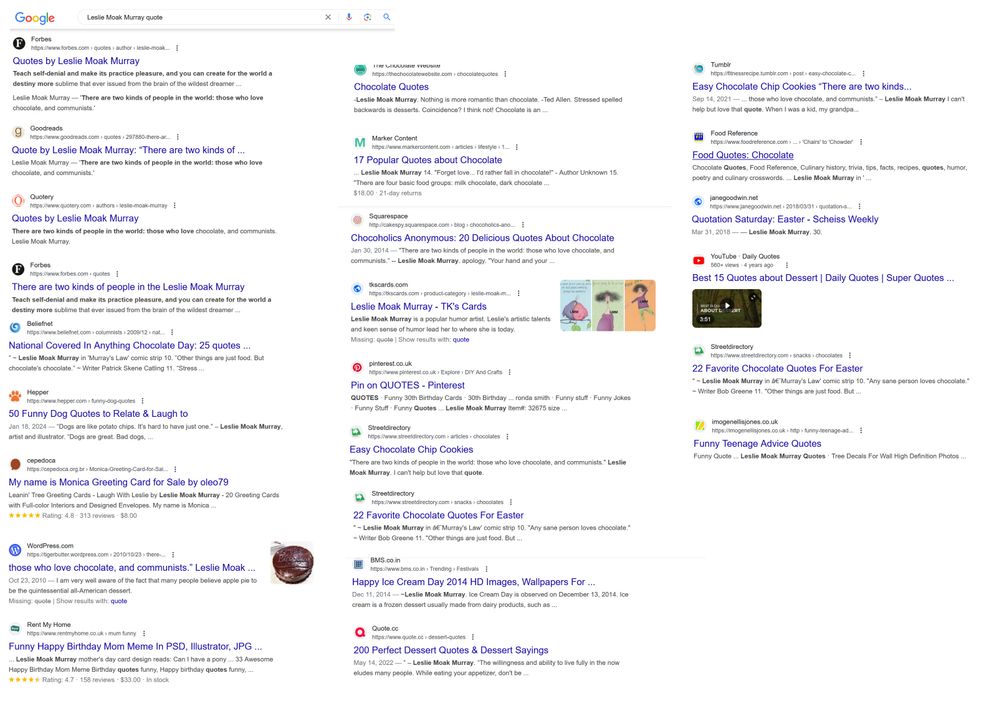Open Google Lens image search icon
The image size is (999, 724).
(368, 17)
